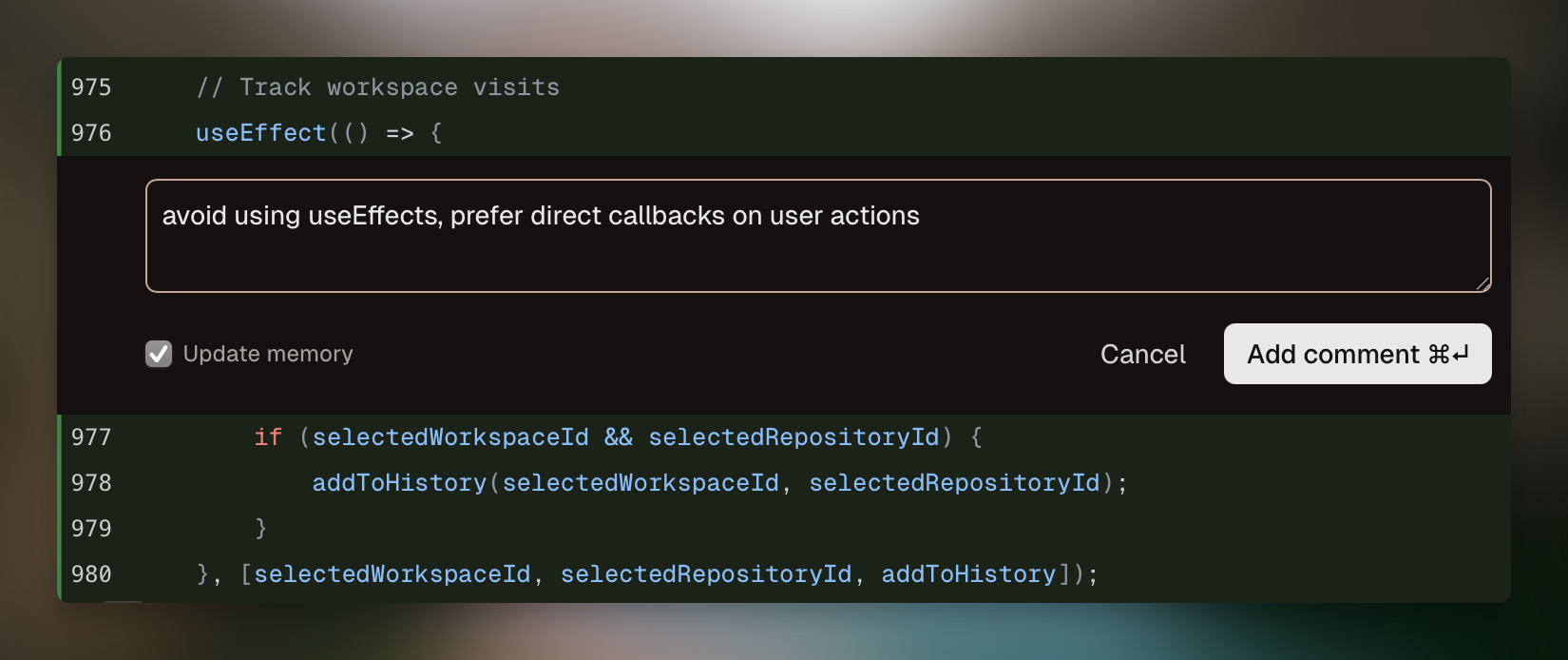Click addToHistory in the dependency array
This screenshot has height=660, width=1568.
click(968, 574)
